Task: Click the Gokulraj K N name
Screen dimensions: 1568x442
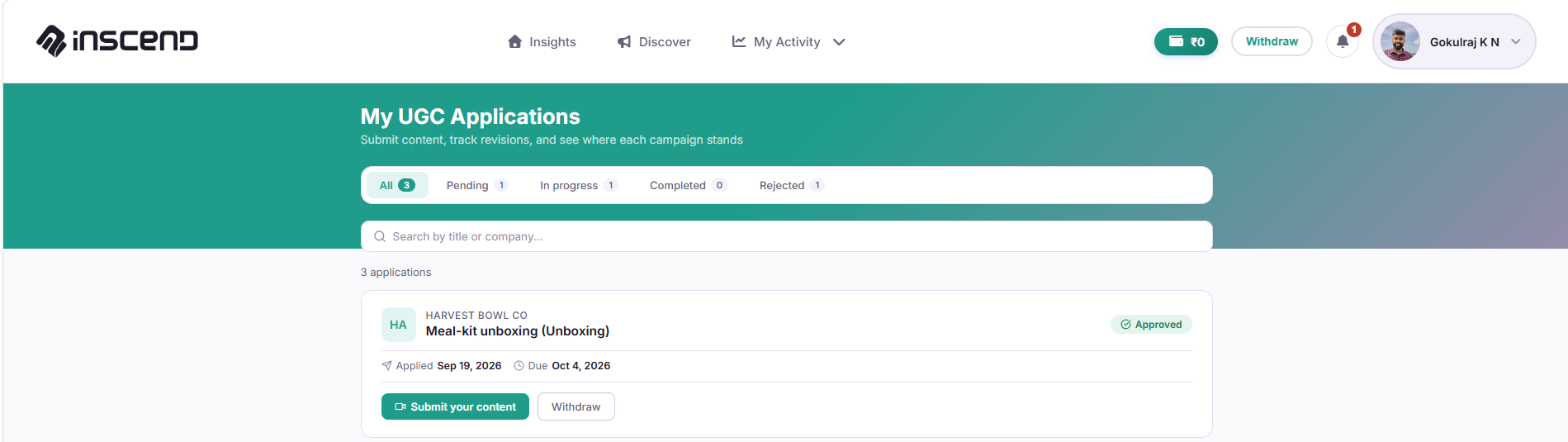Action: (x=1464, y=42)
